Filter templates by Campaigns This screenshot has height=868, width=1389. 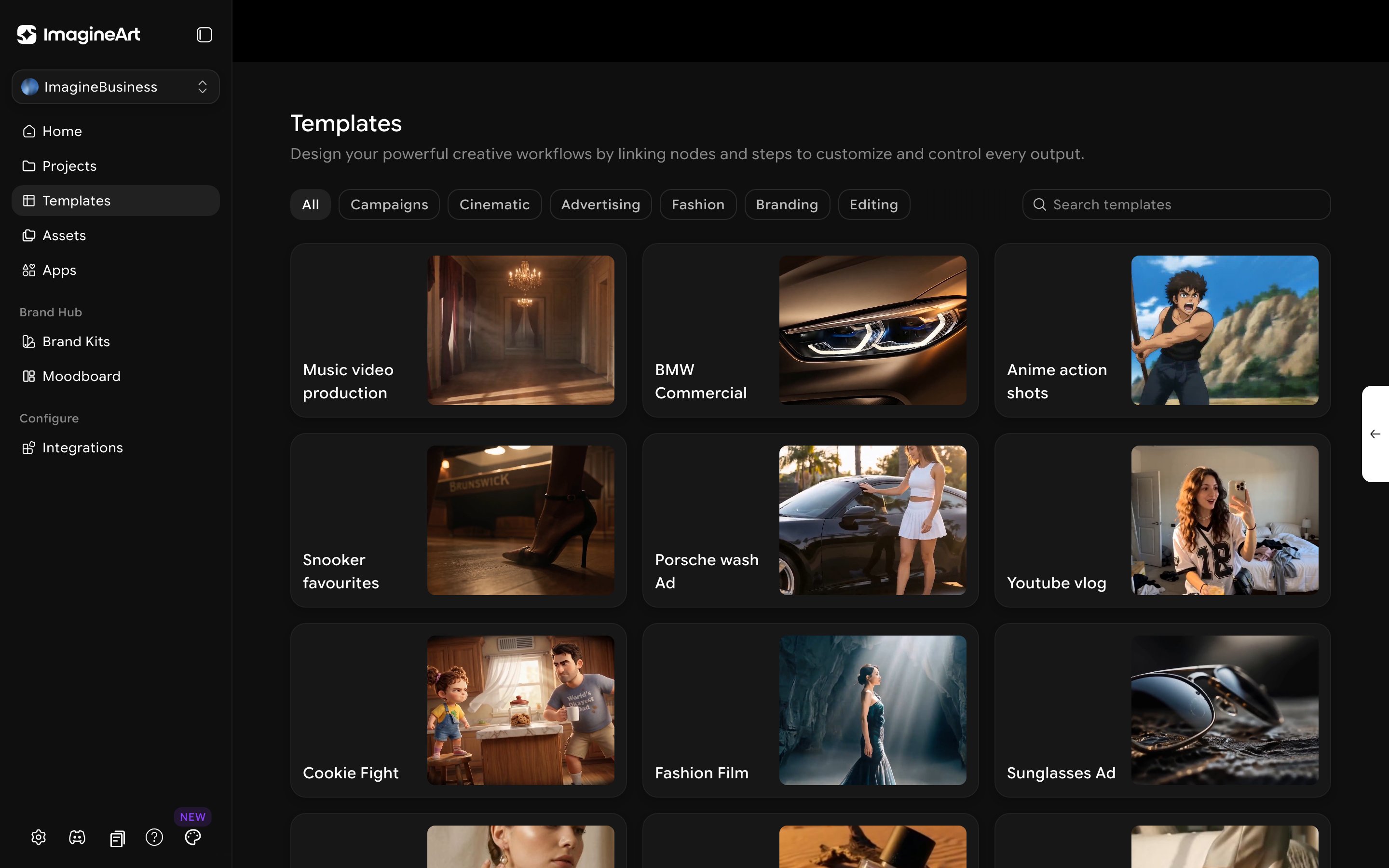[389, 204]
